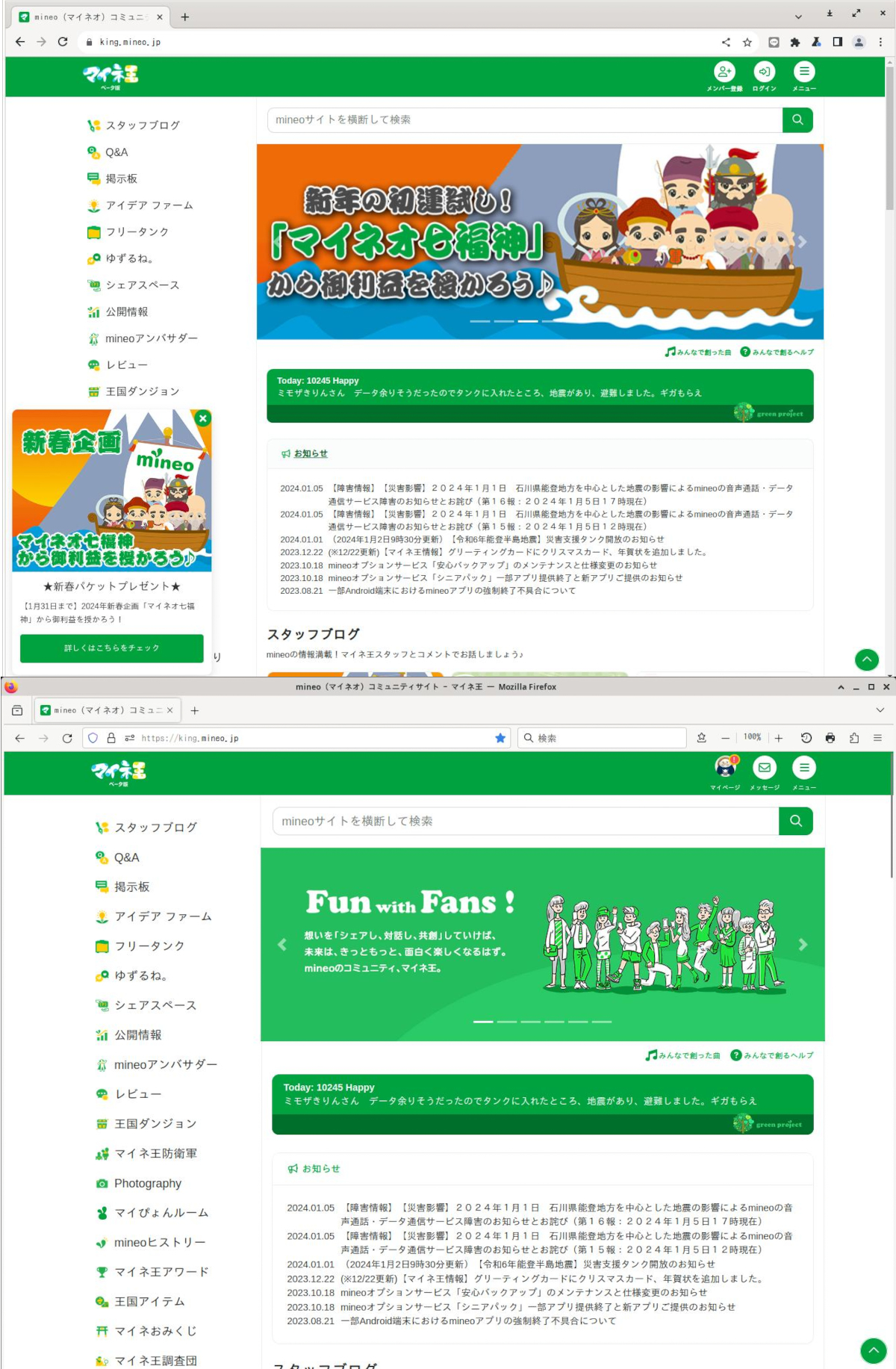Open 王国ダンジョン in Chrome sidebar

point(133,391)
